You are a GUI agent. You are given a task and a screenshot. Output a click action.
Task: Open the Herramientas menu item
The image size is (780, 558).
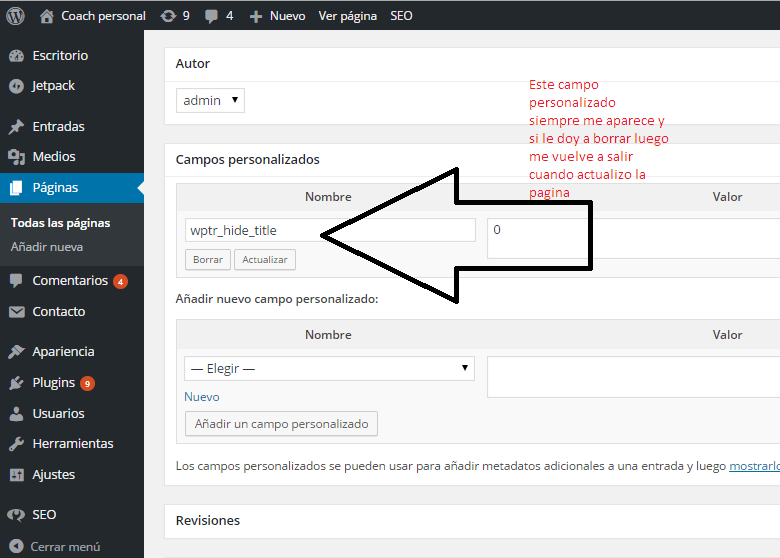pos(72,444)
